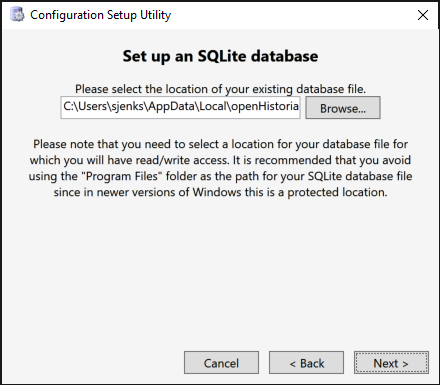Screen dimensions: 440x385
Task: Click the word "openHistoria" in path field
Action: click(265, 106)
